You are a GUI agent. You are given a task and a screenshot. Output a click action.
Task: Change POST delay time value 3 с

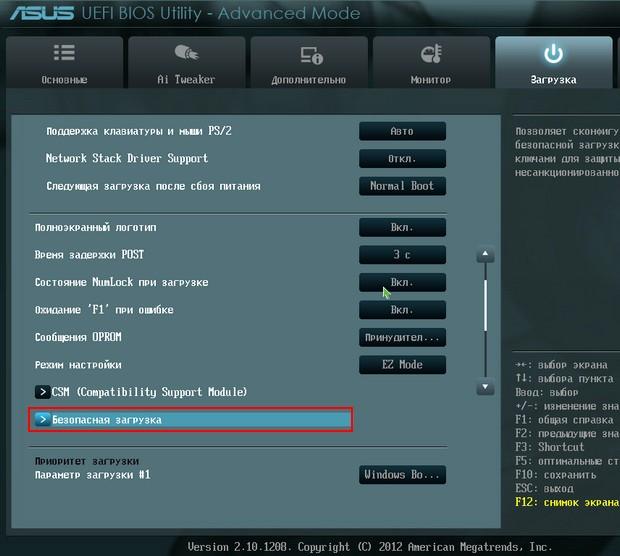(x=402, y=255)
